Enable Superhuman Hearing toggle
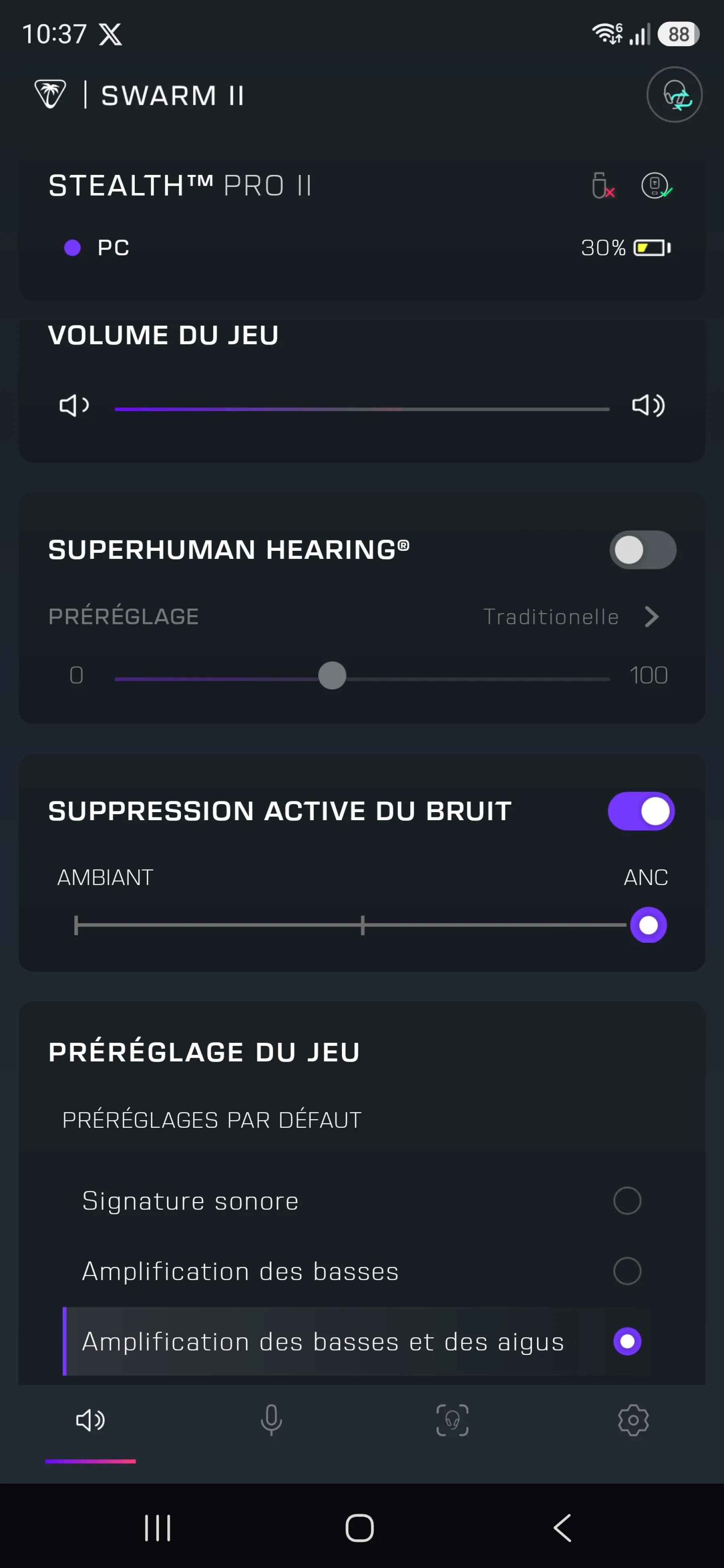 point(642,550)
